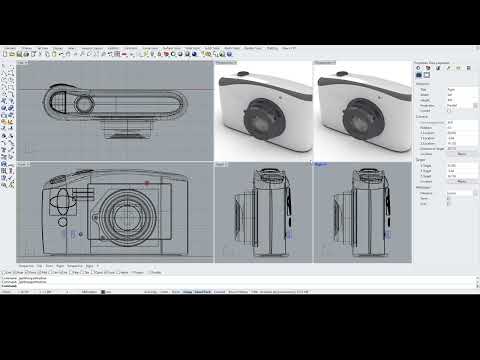The image size is (480, 360).
Task: Click the Lens length input field
Action: coord(462,122)
